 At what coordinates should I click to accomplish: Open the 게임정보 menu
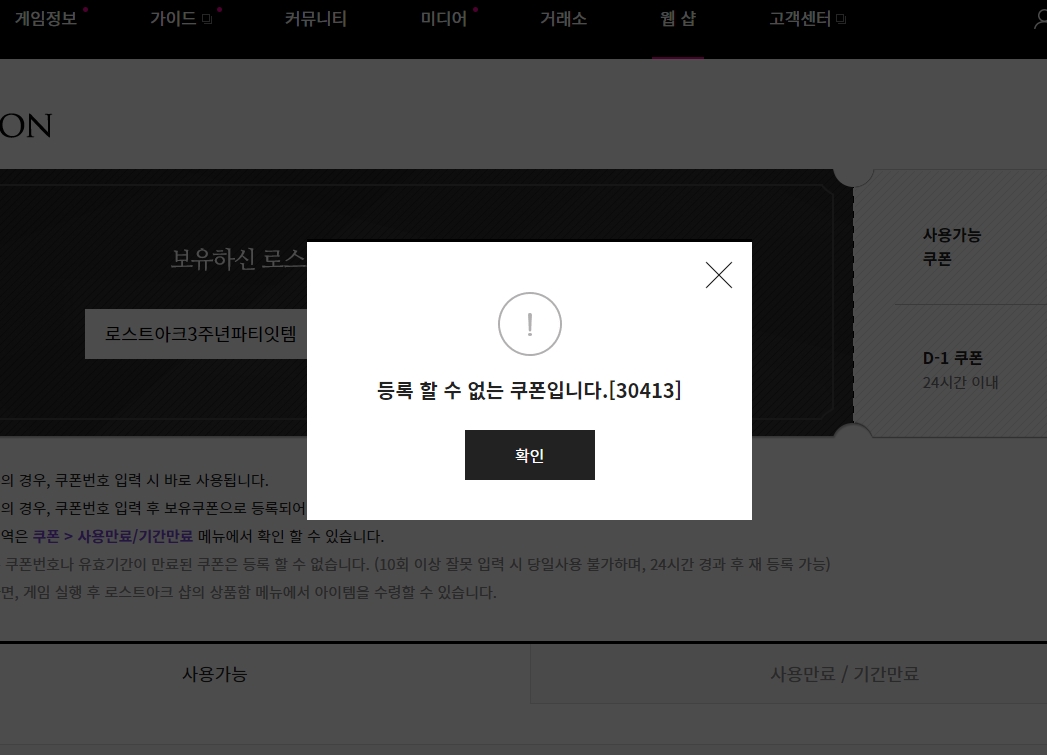coord(45,19)
